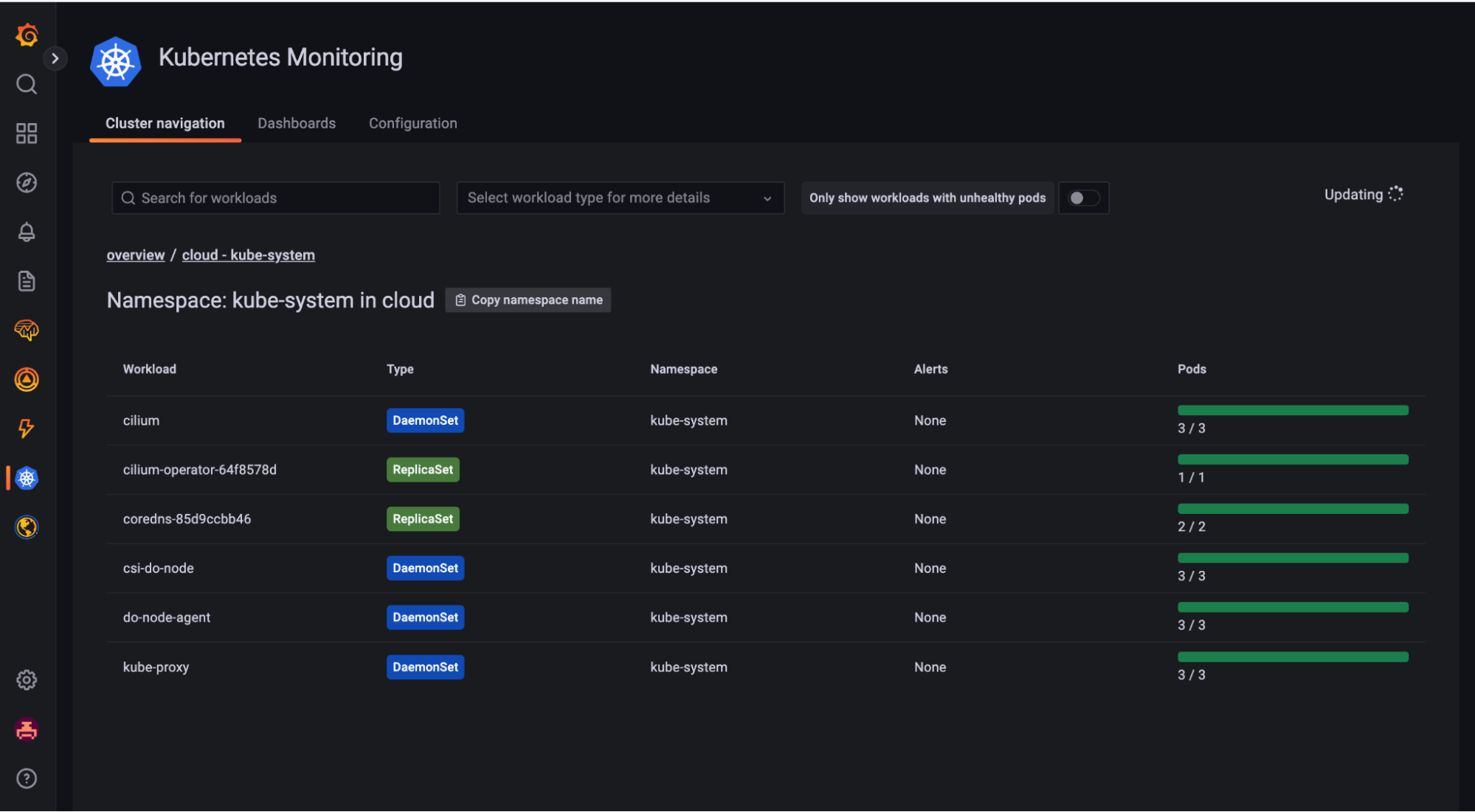Switch to the Dashboards tab
The image size is (1475, 812).
(x=297, y=123)
